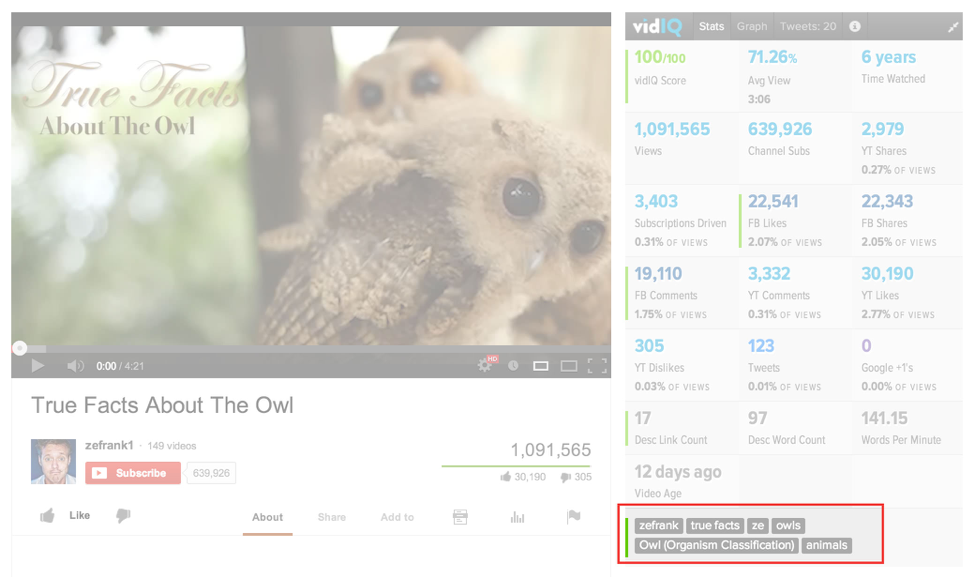The image size is (974, 577).
Task: Switch to the Graph tab in vidIQ
Action: pos(751,26)
